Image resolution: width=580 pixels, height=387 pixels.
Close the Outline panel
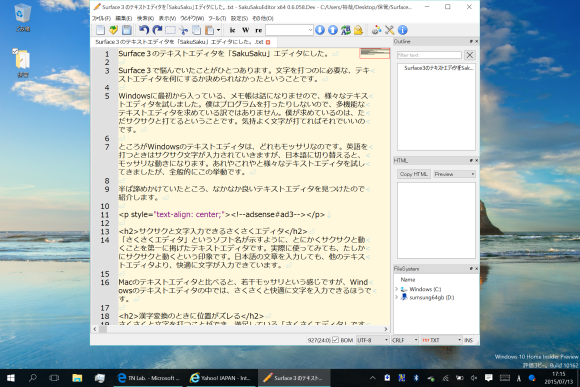[476, 41]
